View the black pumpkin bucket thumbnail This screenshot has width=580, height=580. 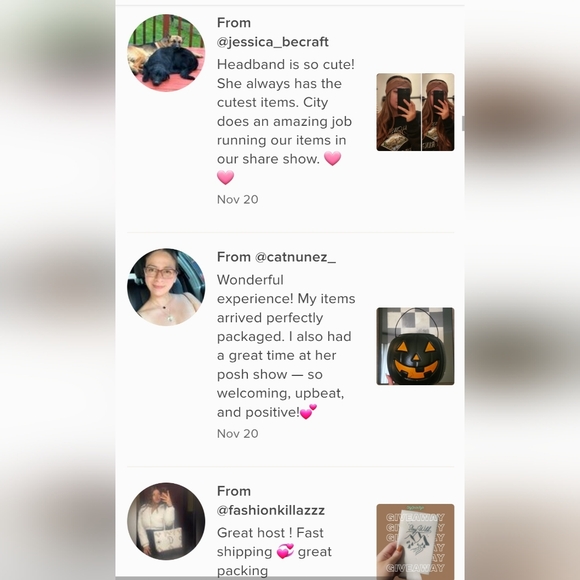coord(415,346)
